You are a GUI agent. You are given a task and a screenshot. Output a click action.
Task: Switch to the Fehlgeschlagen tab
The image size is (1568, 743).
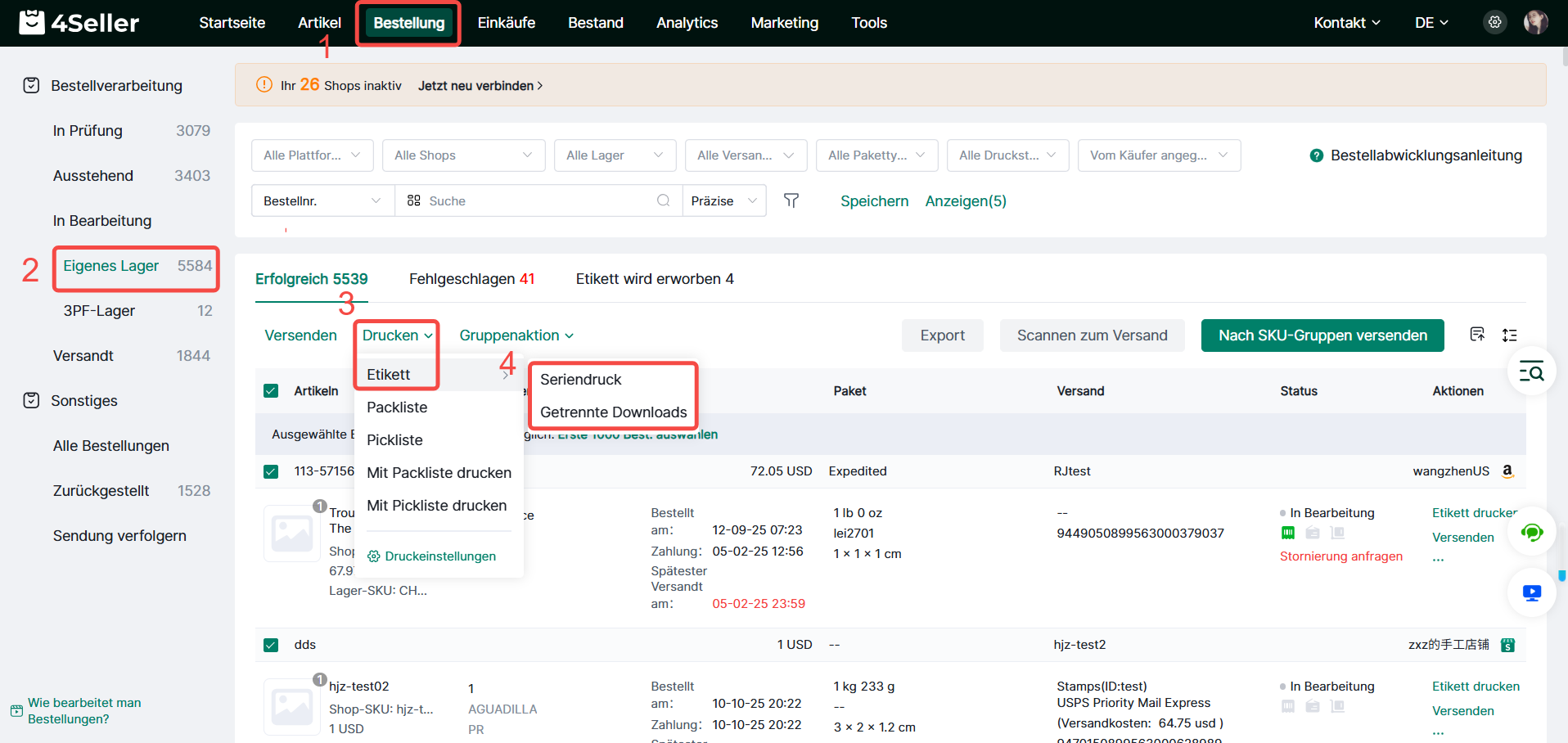pos(471,279)
